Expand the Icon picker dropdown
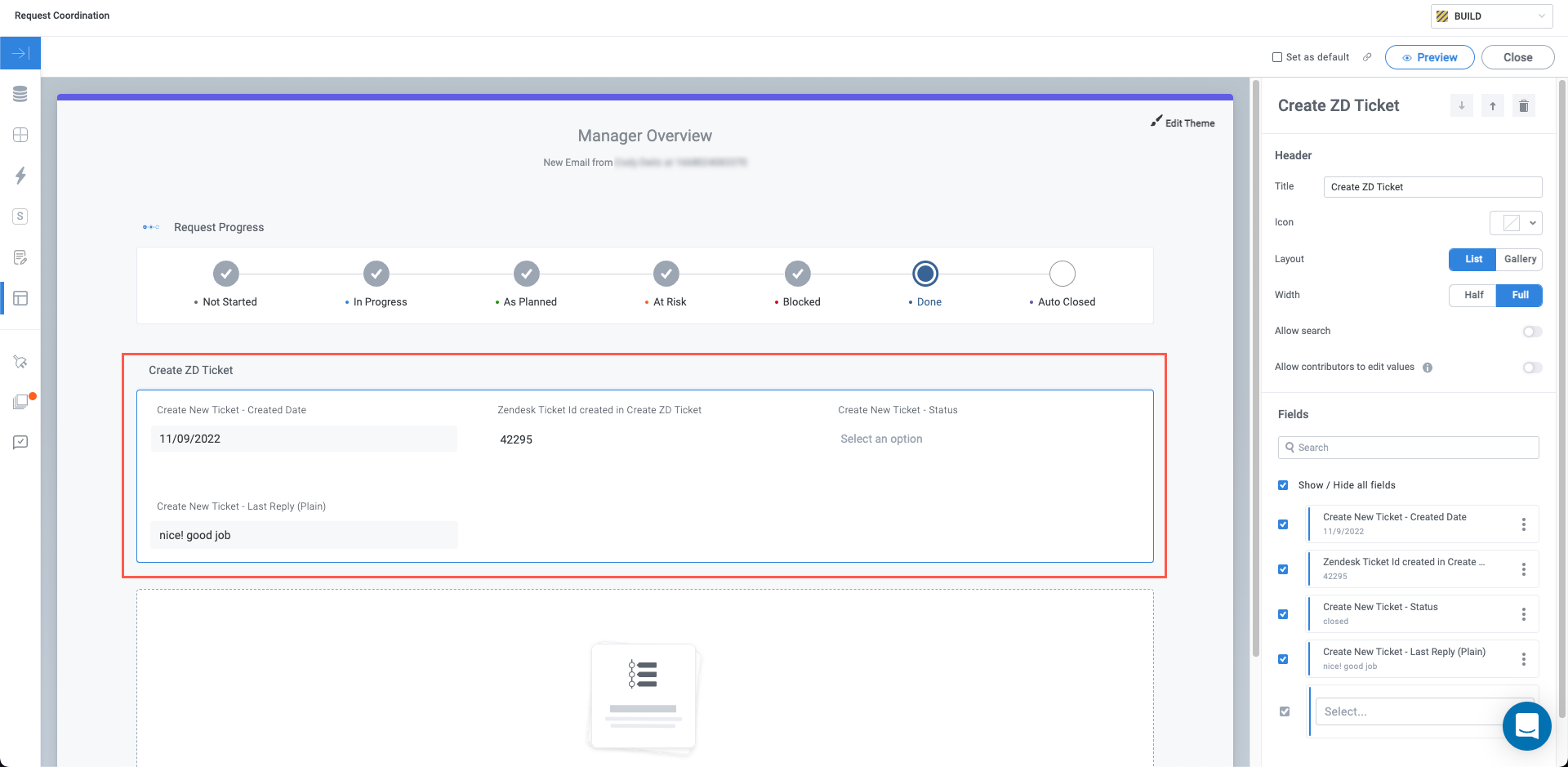This screenshot has width=1568, height=767. pyautogui.click(x=1516, y=223)
